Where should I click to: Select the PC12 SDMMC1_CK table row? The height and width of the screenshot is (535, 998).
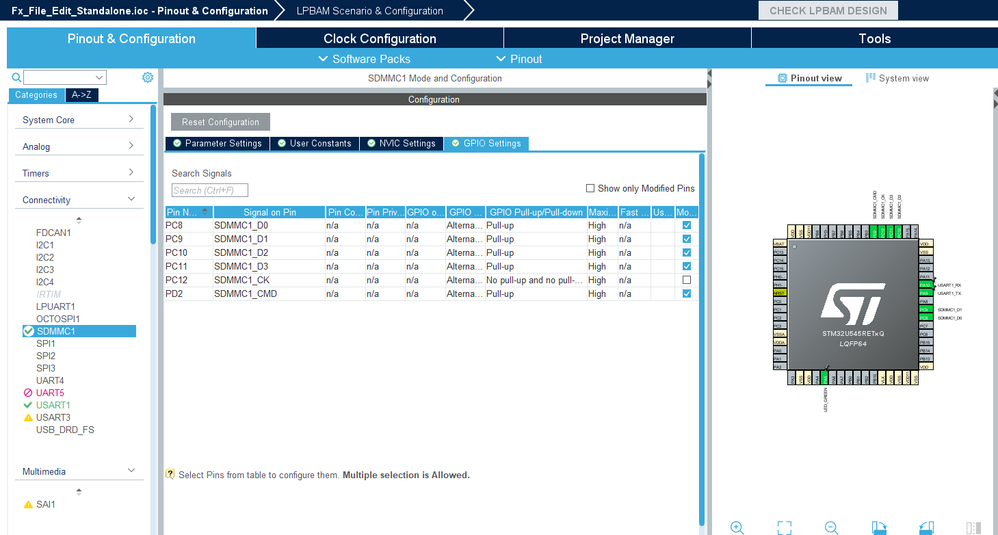point(432,280)
